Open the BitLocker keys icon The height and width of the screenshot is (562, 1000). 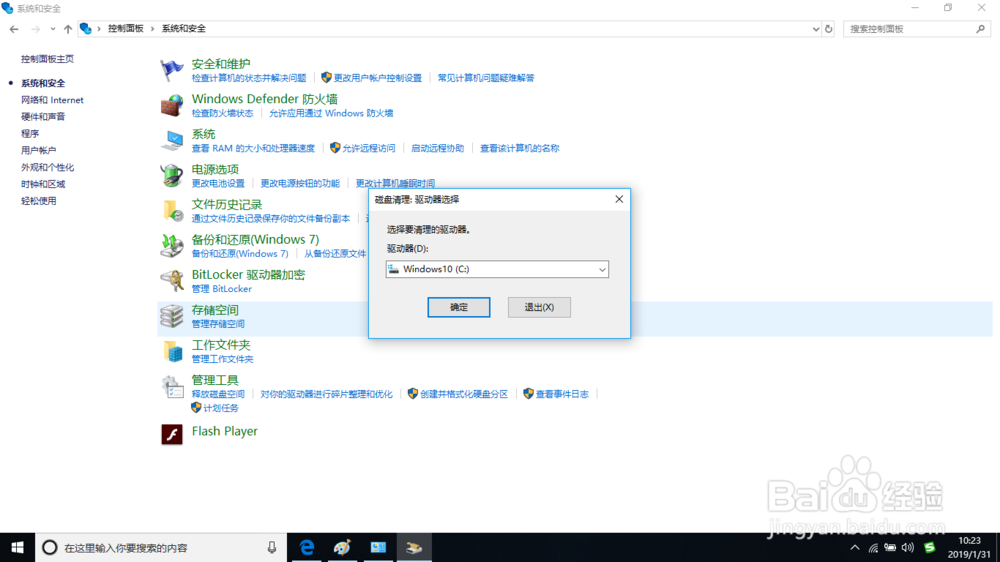coord(171,280)
